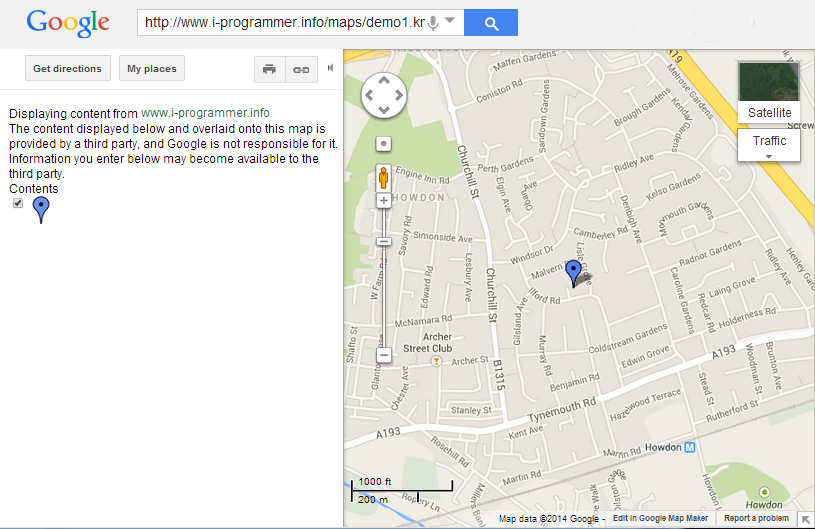The width and height of the screenshot is (815, 529).
Task: Switch to Satellite view thumbnail
Action: [769, 91]
